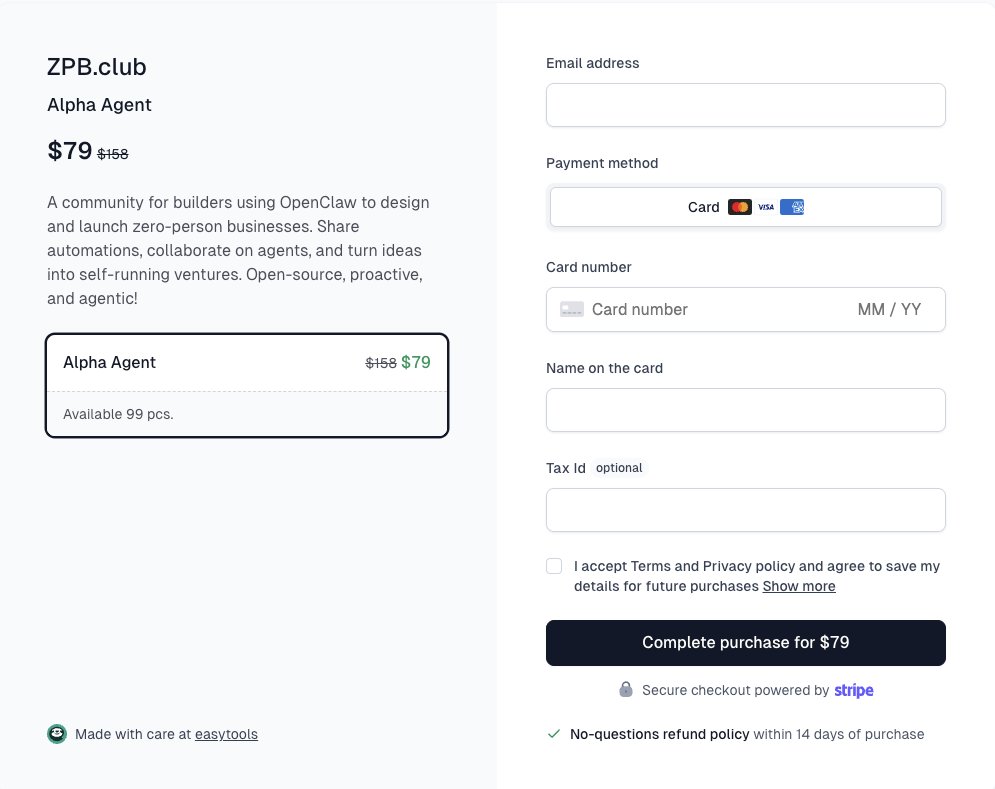Select the Alpha Agent product option
The width and height of the screenshot is (995, 789).
[x=247, y=385]
